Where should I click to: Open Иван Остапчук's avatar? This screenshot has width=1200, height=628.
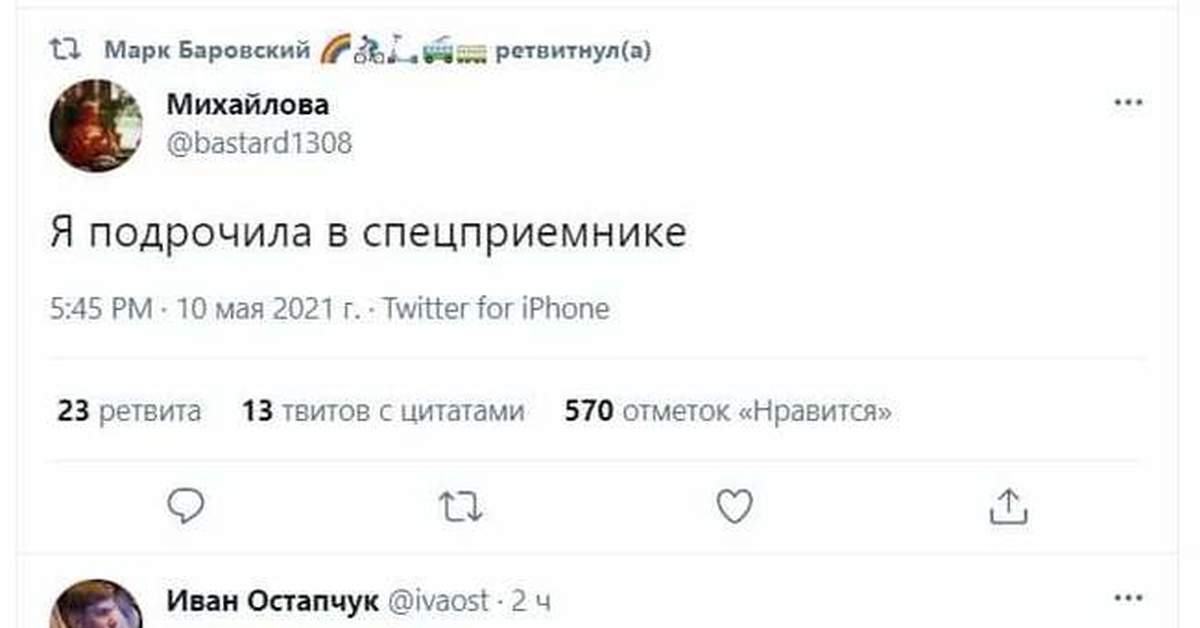click(96, 606)
